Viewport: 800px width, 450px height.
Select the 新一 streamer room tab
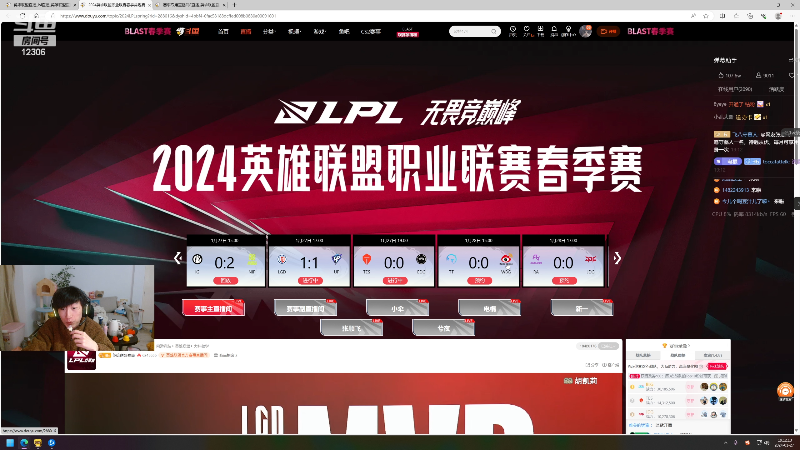coord(582,308)
